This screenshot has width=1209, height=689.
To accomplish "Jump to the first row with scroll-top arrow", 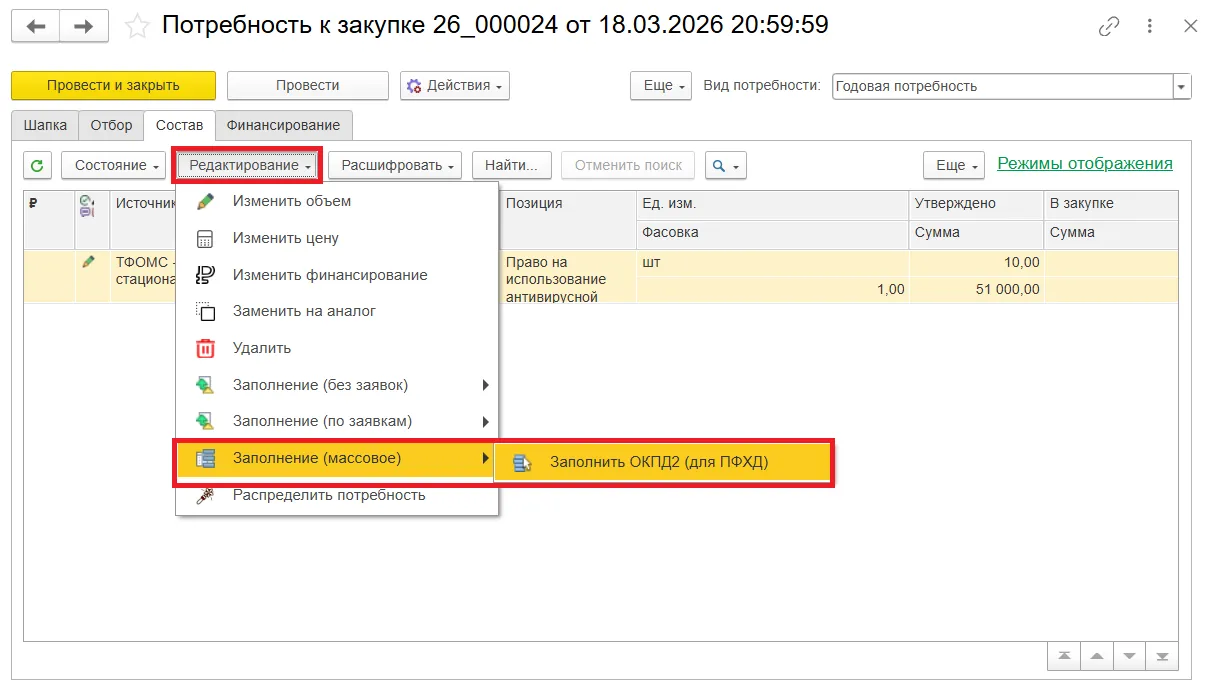I will tap(1065, 656).
